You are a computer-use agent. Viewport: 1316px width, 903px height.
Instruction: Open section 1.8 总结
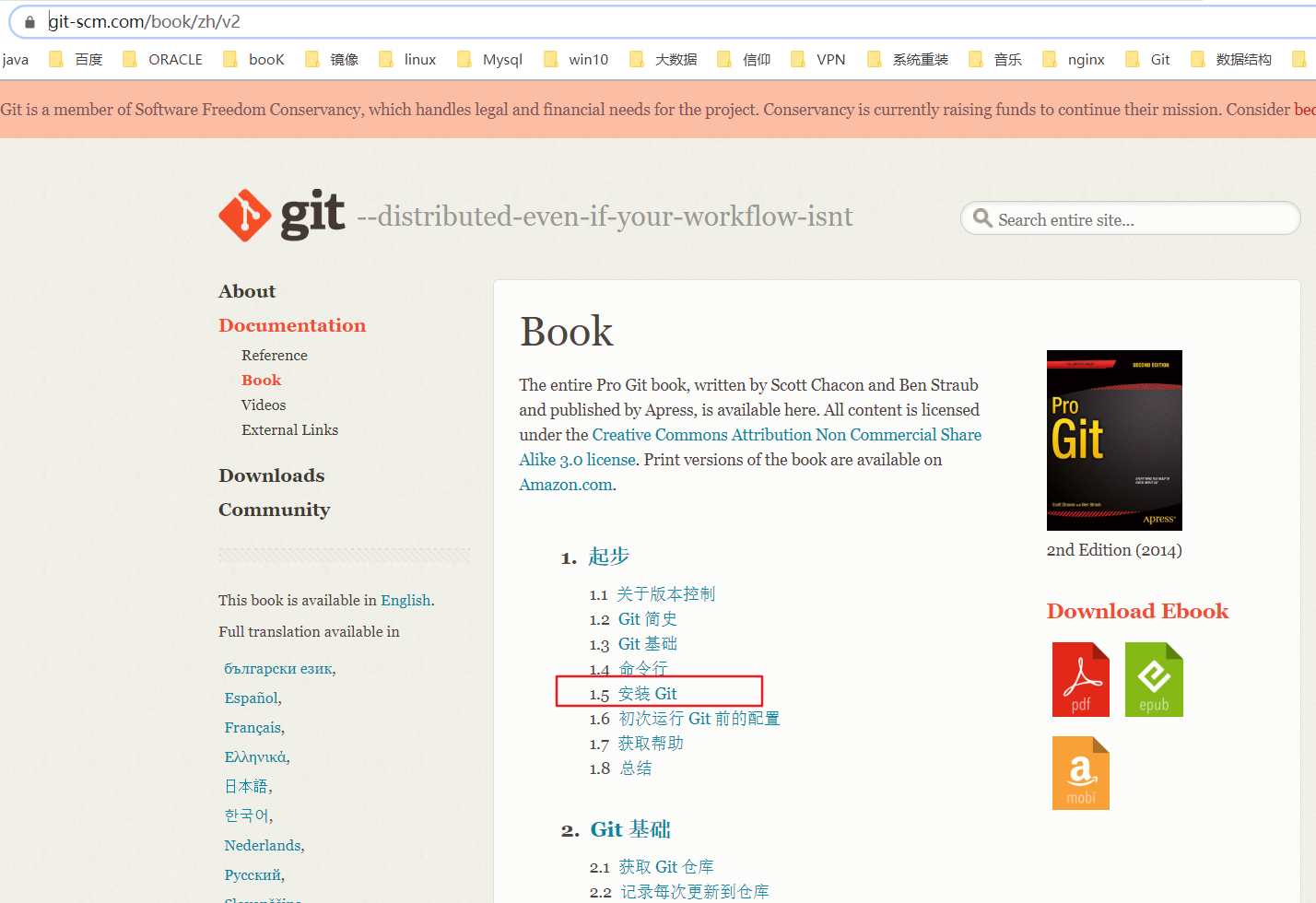coord(636,768)
